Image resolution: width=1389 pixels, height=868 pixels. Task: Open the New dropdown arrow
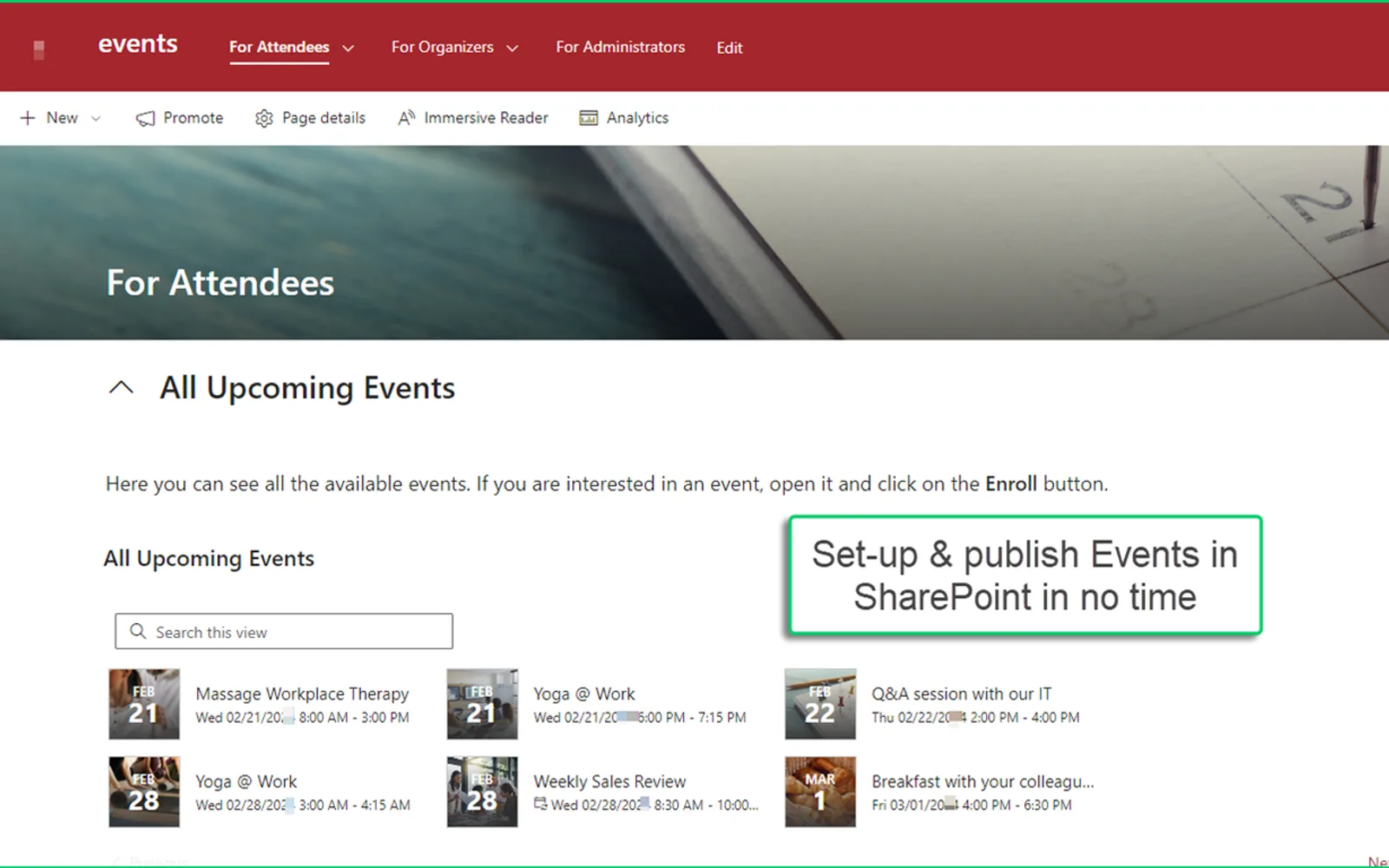[x=95, y=119]
